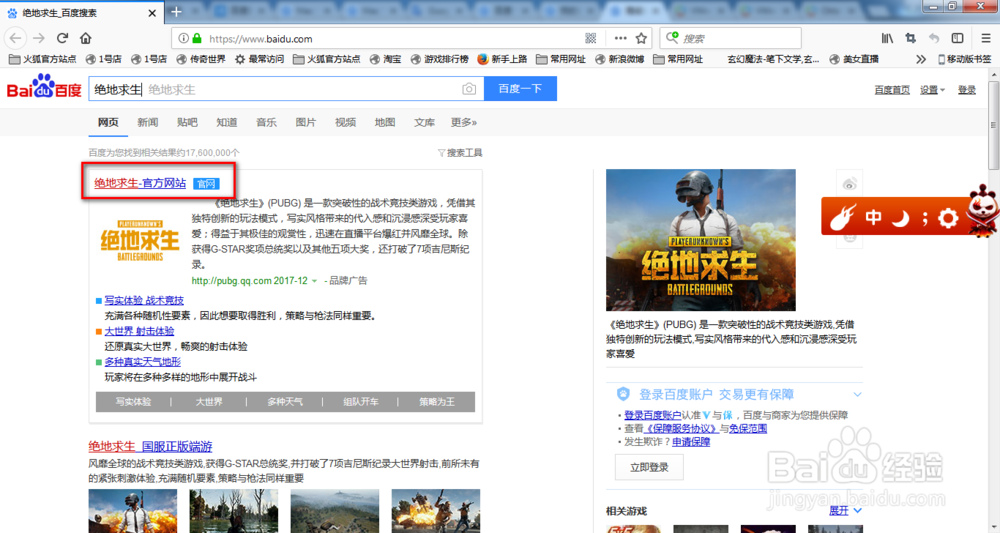The height and width of the screenshot is (533, 1000).
Task: Click the undo arrow toolbar icon
Action: pyautogui.click(x=934, y=38)
